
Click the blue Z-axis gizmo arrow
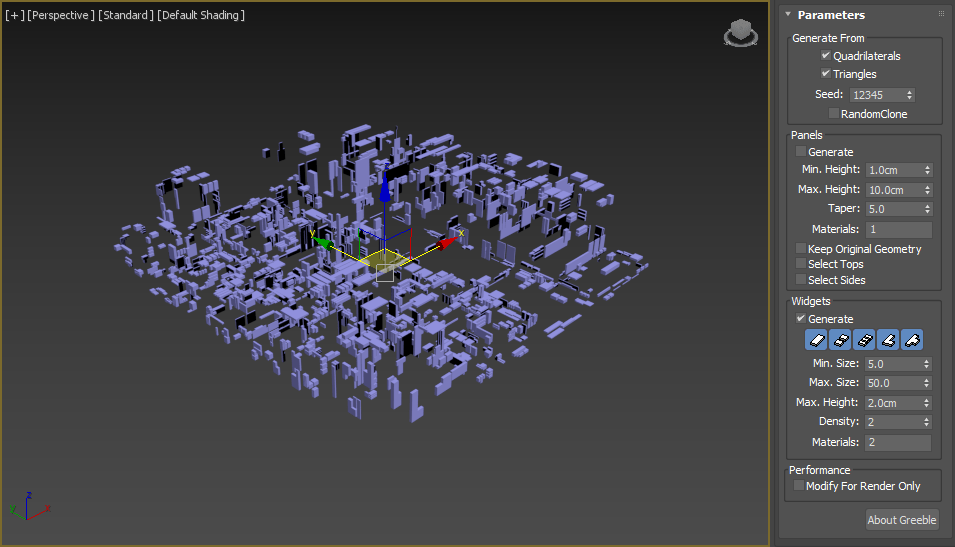point(384,188)
